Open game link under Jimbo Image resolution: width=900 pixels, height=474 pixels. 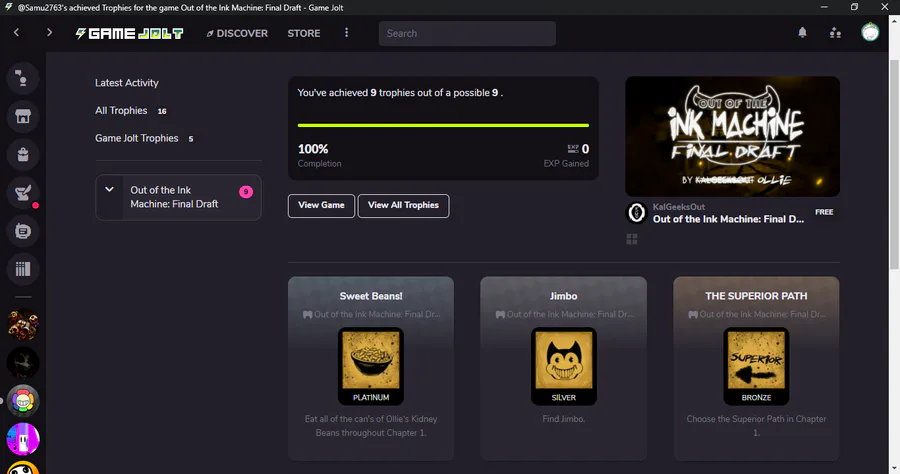tap(564, 314)
